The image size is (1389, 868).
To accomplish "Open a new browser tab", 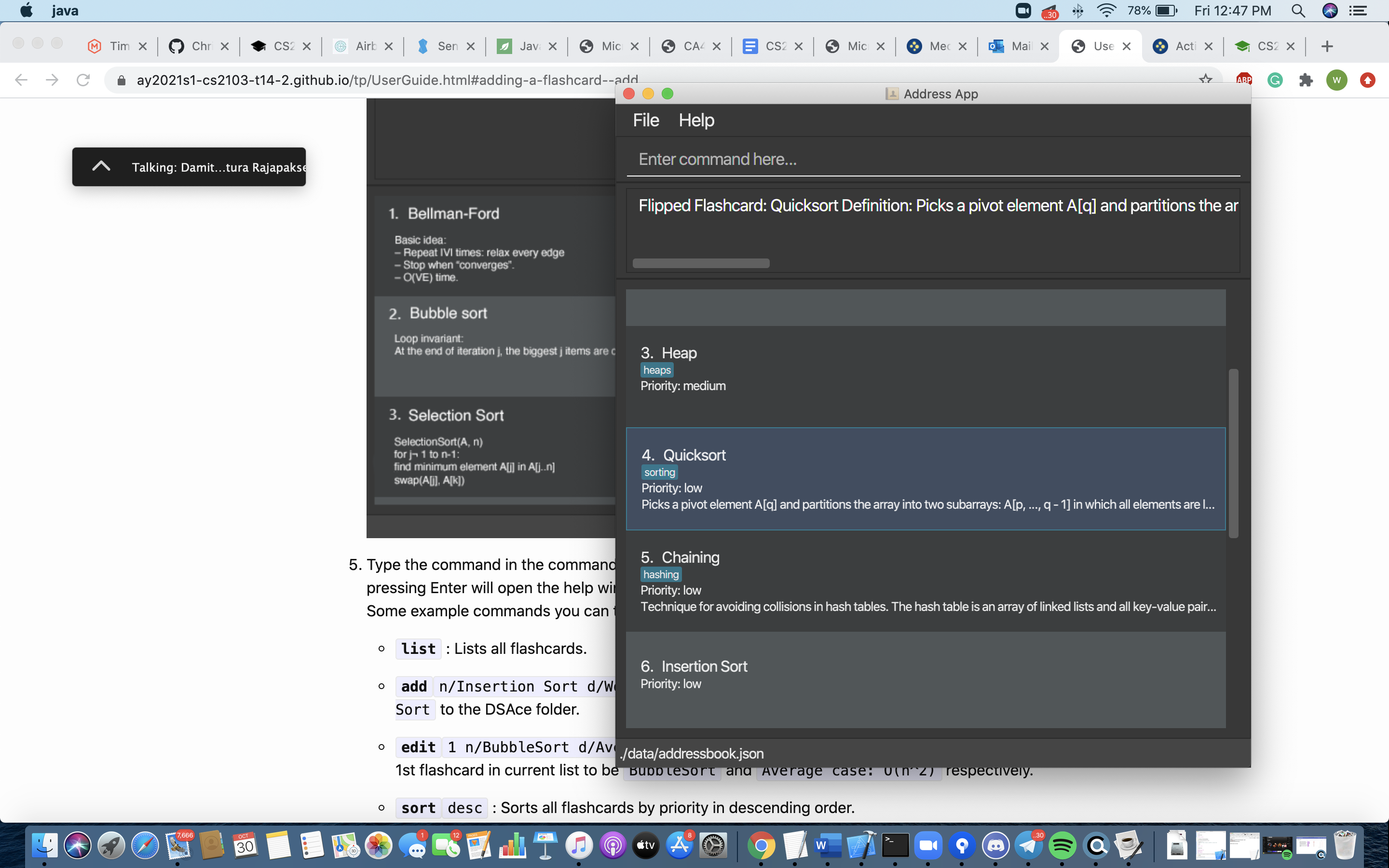I will (x=1326, y=46).
